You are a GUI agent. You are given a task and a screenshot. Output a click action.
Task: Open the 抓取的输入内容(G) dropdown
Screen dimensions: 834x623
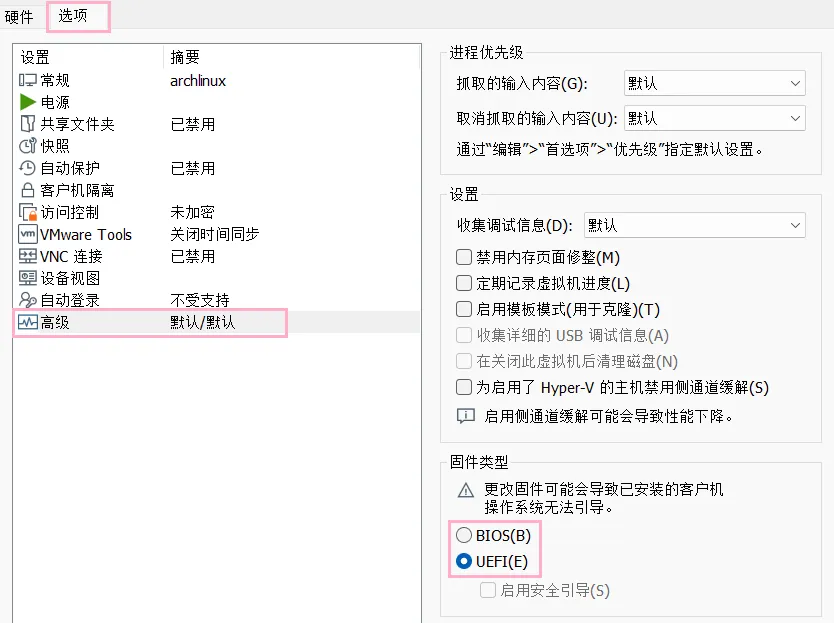pos(714,84)
